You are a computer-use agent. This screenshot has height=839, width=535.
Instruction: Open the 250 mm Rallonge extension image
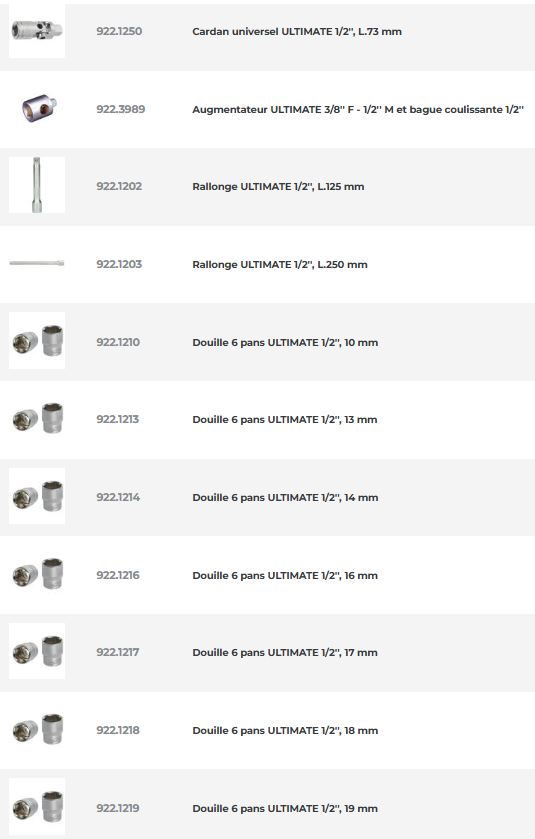[x=37, y=263]
